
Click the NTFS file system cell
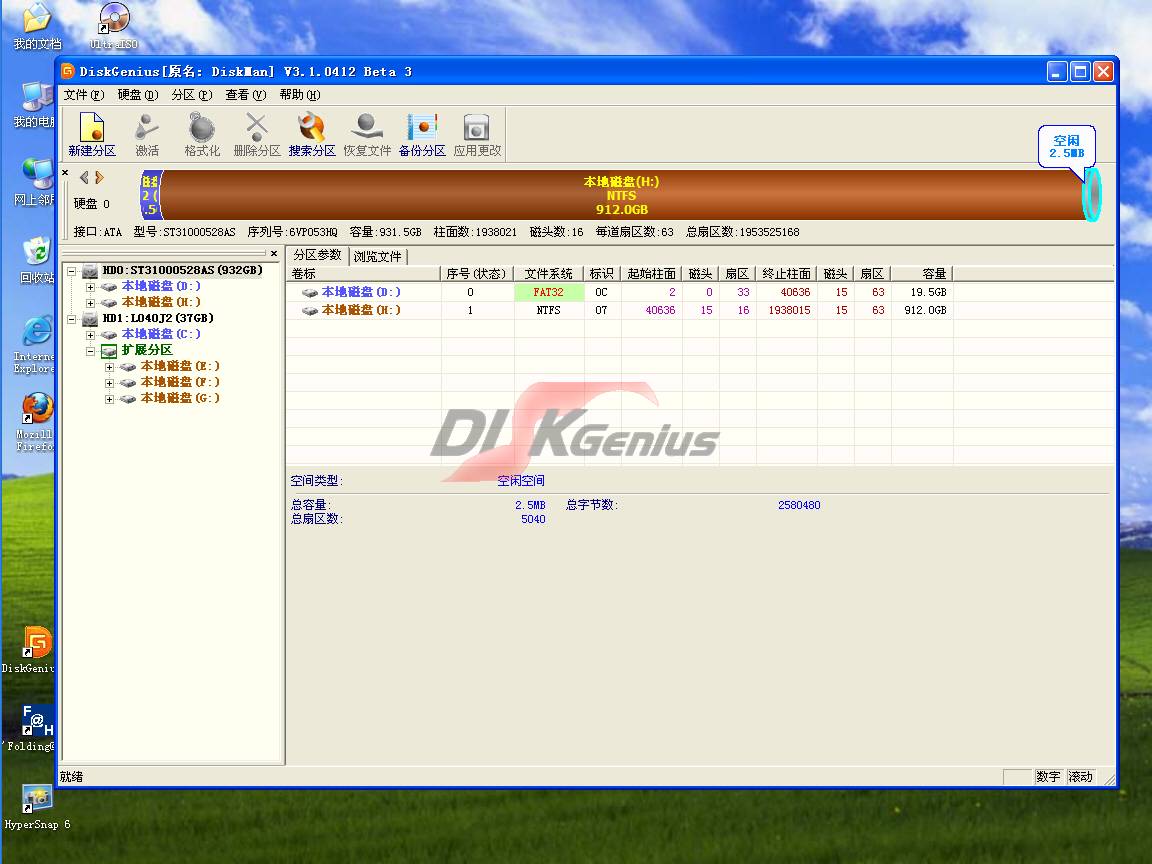click(549, 310)
